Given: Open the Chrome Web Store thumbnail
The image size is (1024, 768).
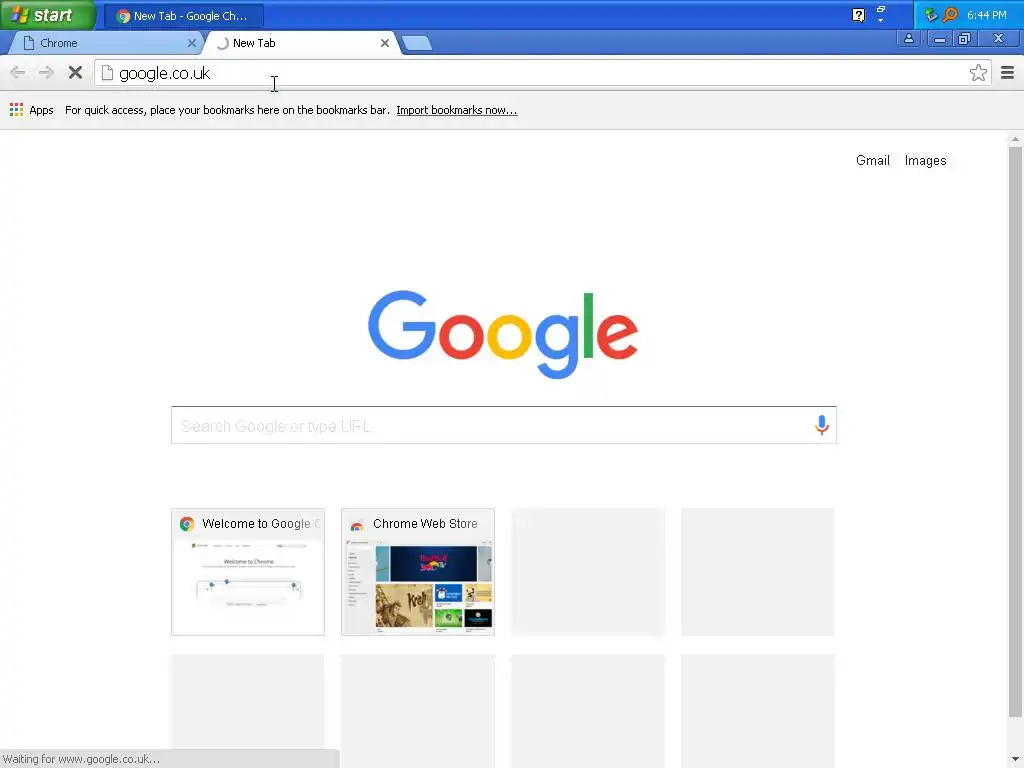Looking at the screenshot, I should 417,572.
